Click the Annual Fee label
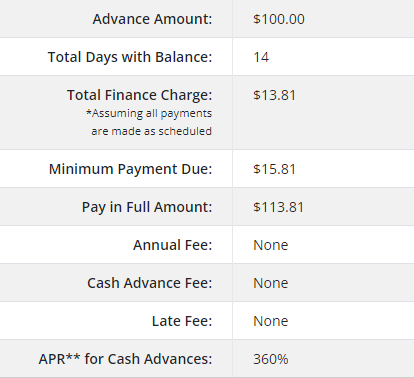The image size is (414, 378). (173, 245)
